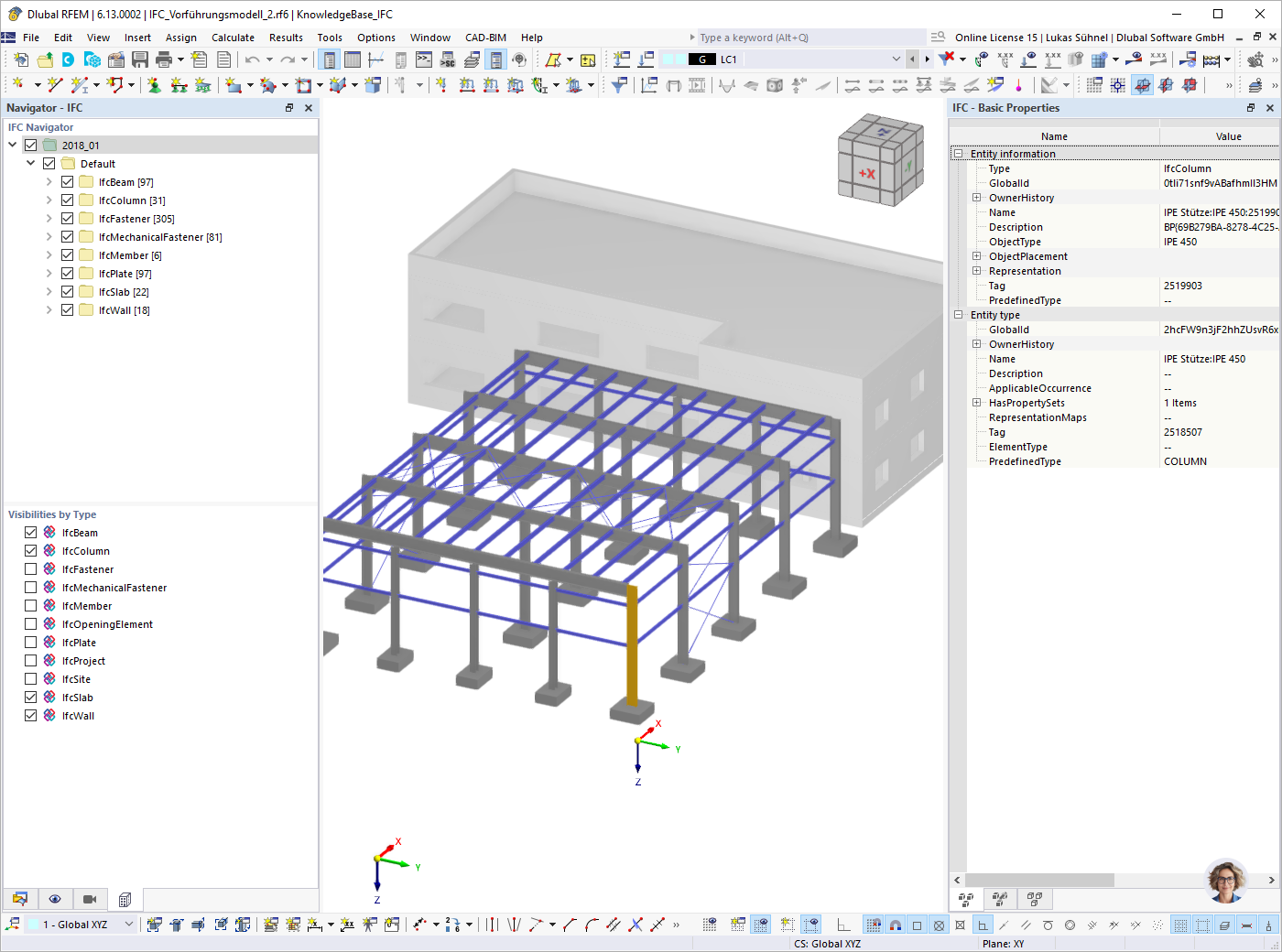The width and height of the screenshot is (1282, 952).
Task: Click the new surface tool icon
Action: [x=234, y=84]
